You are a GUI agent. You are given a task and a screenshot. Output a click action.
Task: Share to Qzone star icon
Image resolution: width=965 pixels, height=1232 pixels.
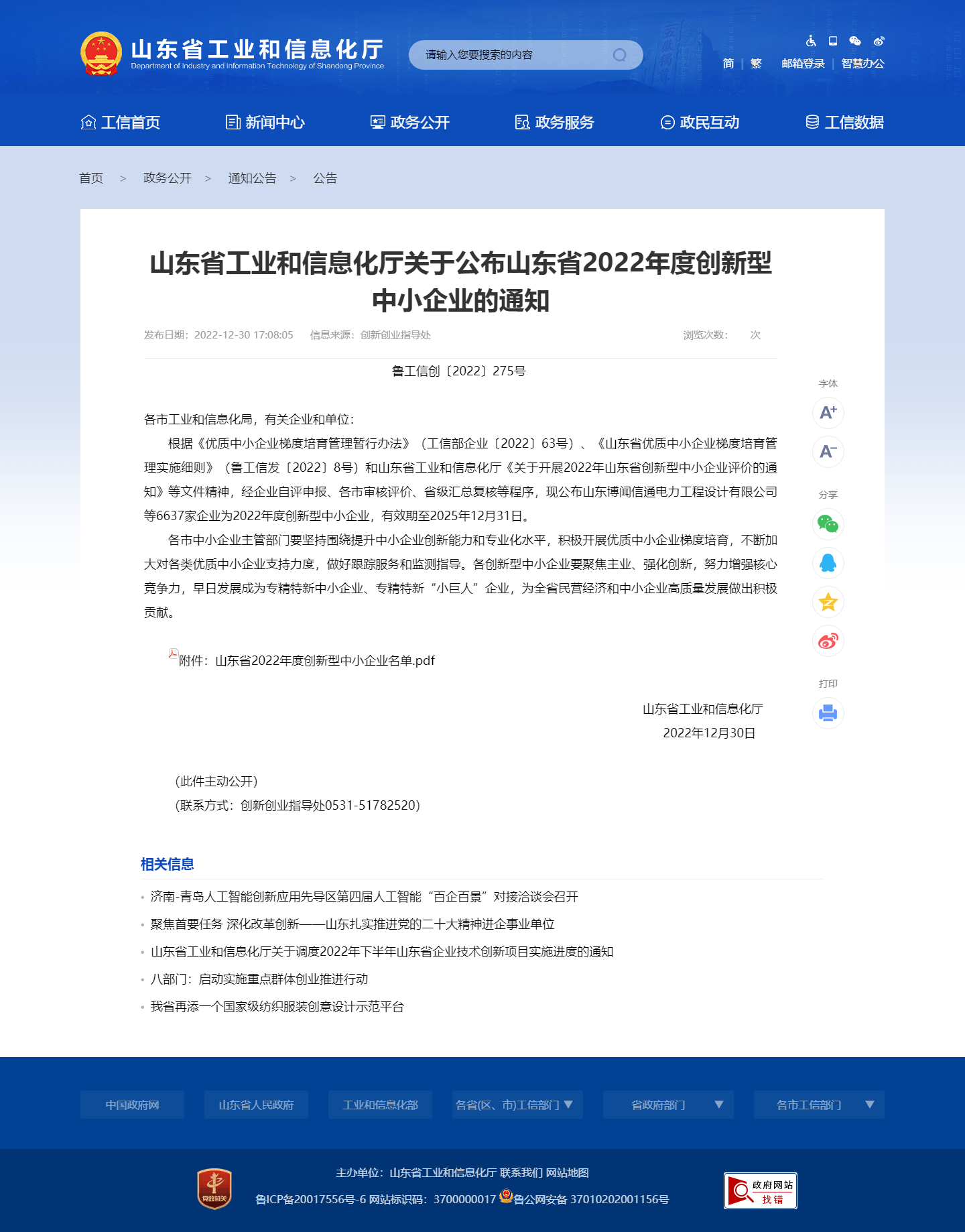tap(828, 602)
